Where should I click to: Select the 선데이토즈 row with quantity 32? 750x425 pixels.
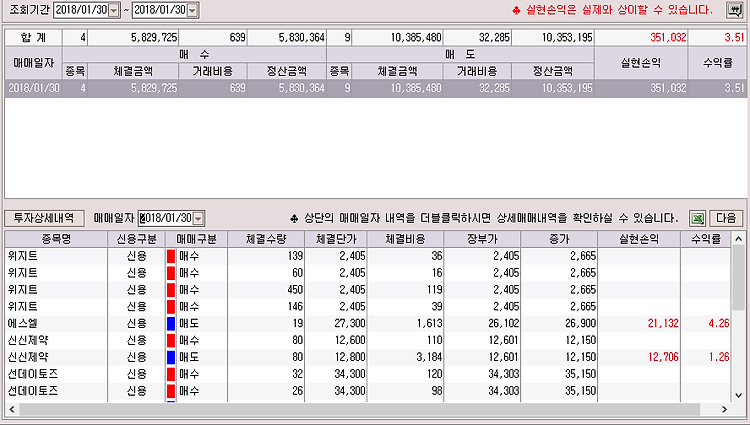(x=368, y=374)
